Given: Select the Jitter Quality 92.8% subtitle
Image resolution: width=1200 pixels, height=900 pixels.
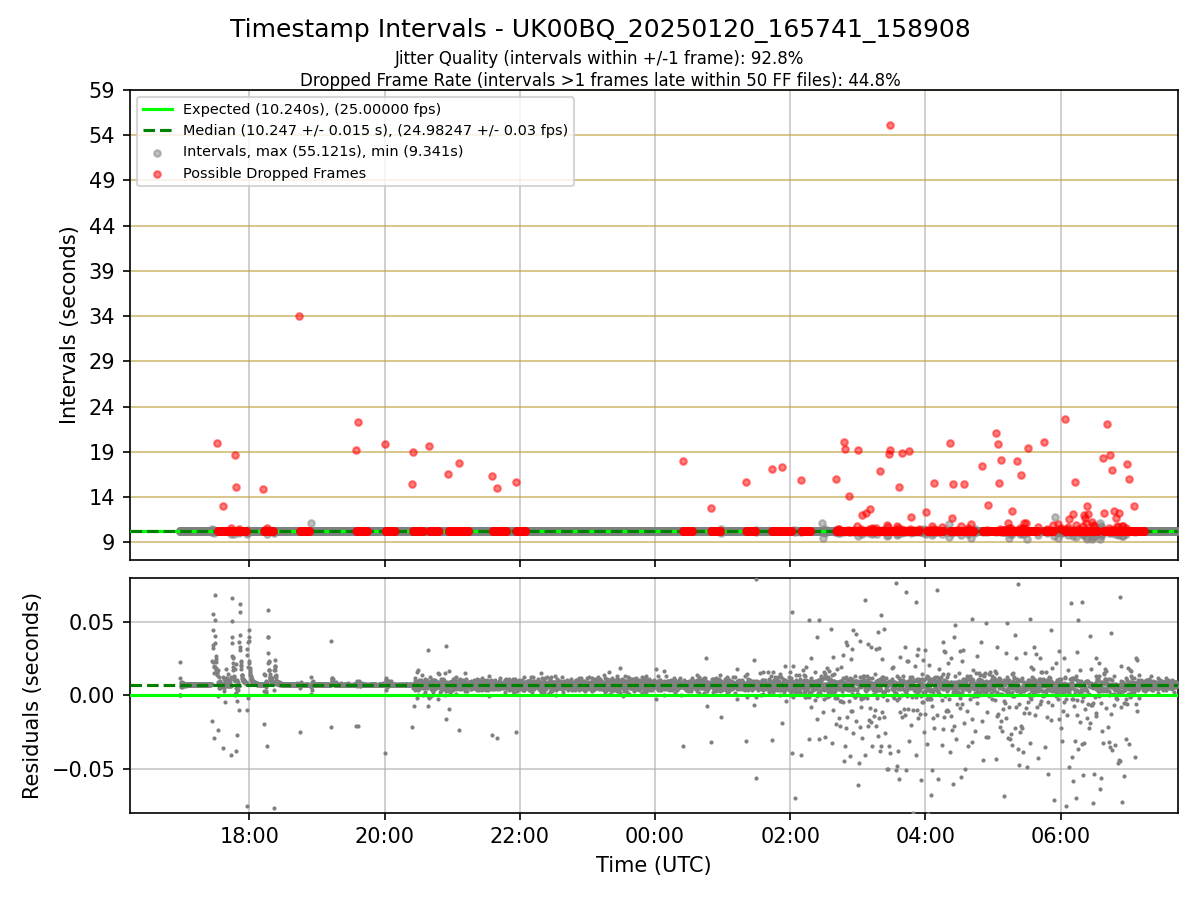Looking at the screenshot, I should coord(599,58).
